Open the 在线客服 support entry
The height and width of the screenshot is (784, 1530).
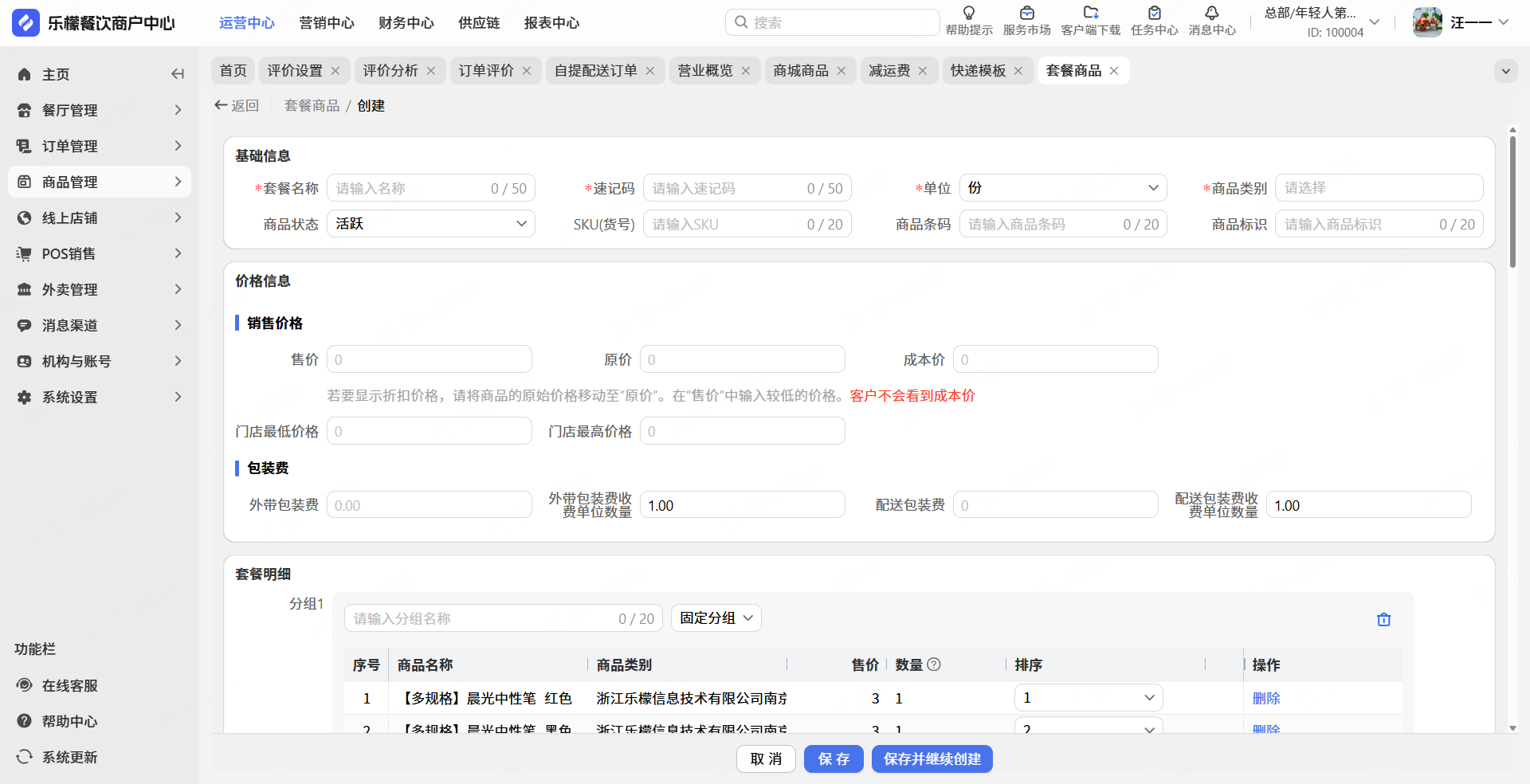pyautogui.click(x=69, y=685)
